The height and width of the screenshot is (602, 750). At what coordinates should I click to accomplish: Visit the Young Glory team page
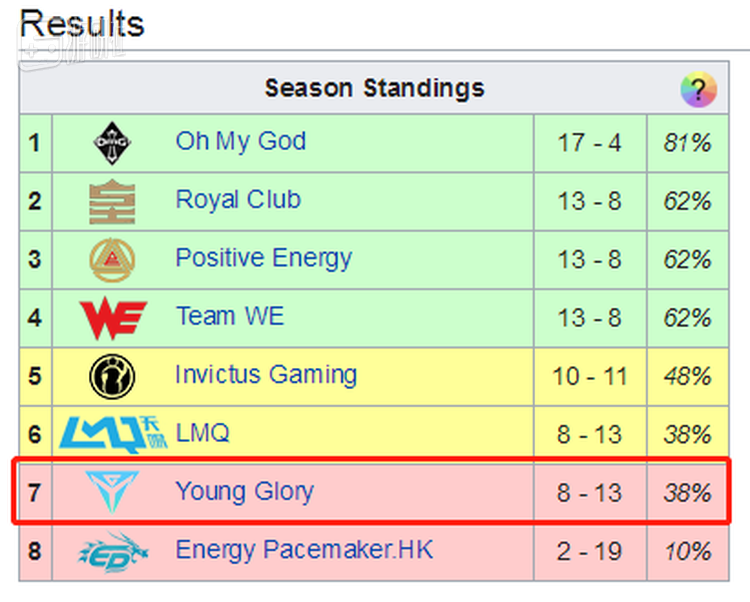(x=244, y=492)
